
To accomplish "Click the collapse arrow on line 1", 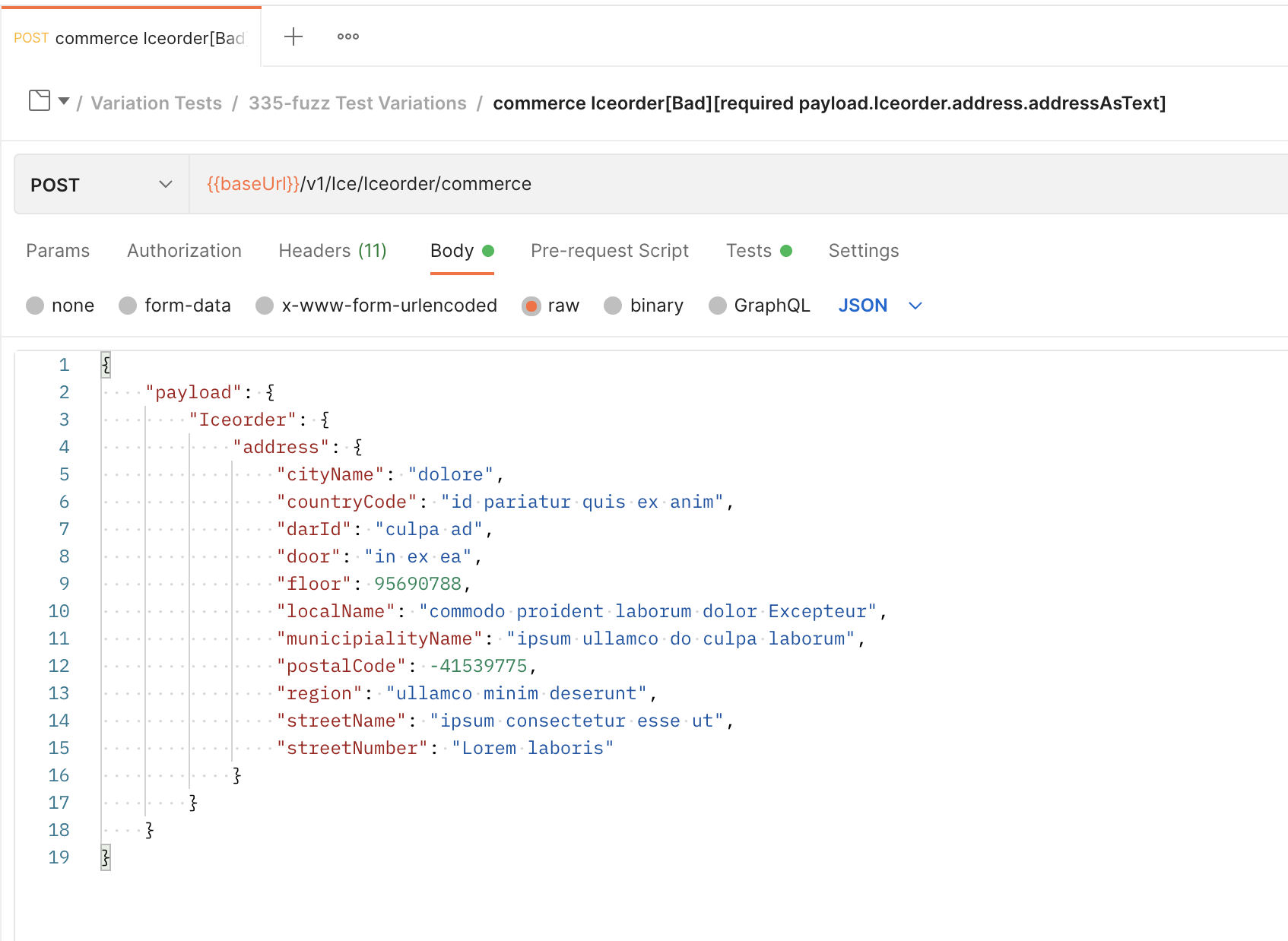I will (x=105, y=364).
